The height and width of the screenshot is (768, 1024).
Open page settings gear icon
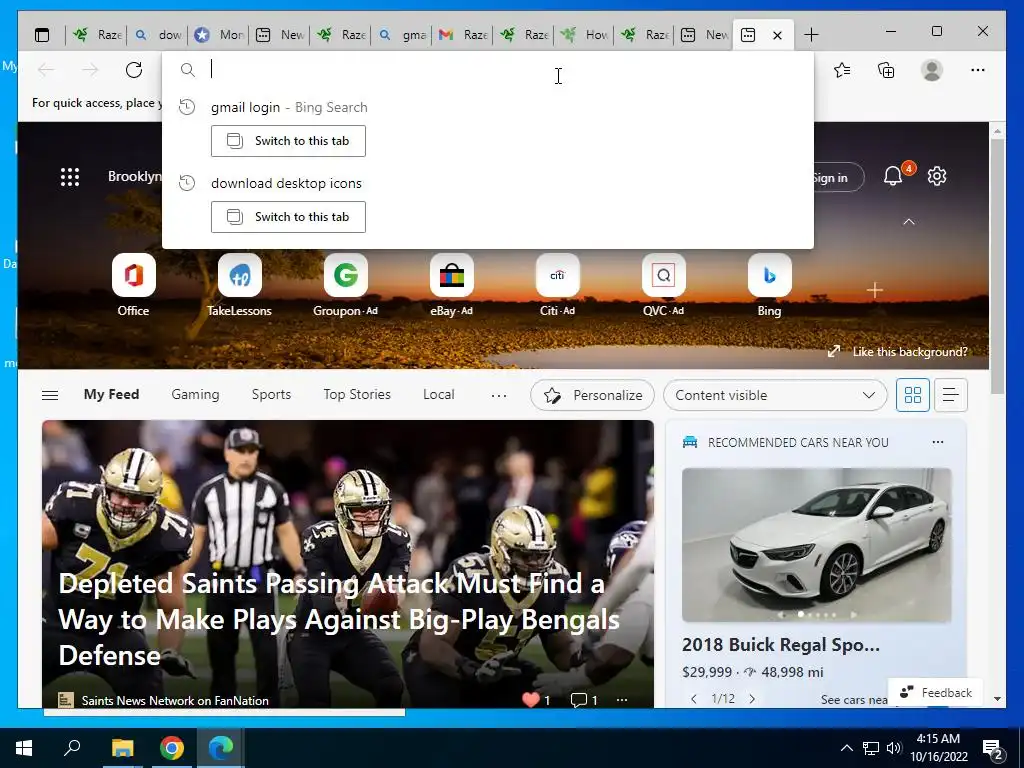(937, 176)
